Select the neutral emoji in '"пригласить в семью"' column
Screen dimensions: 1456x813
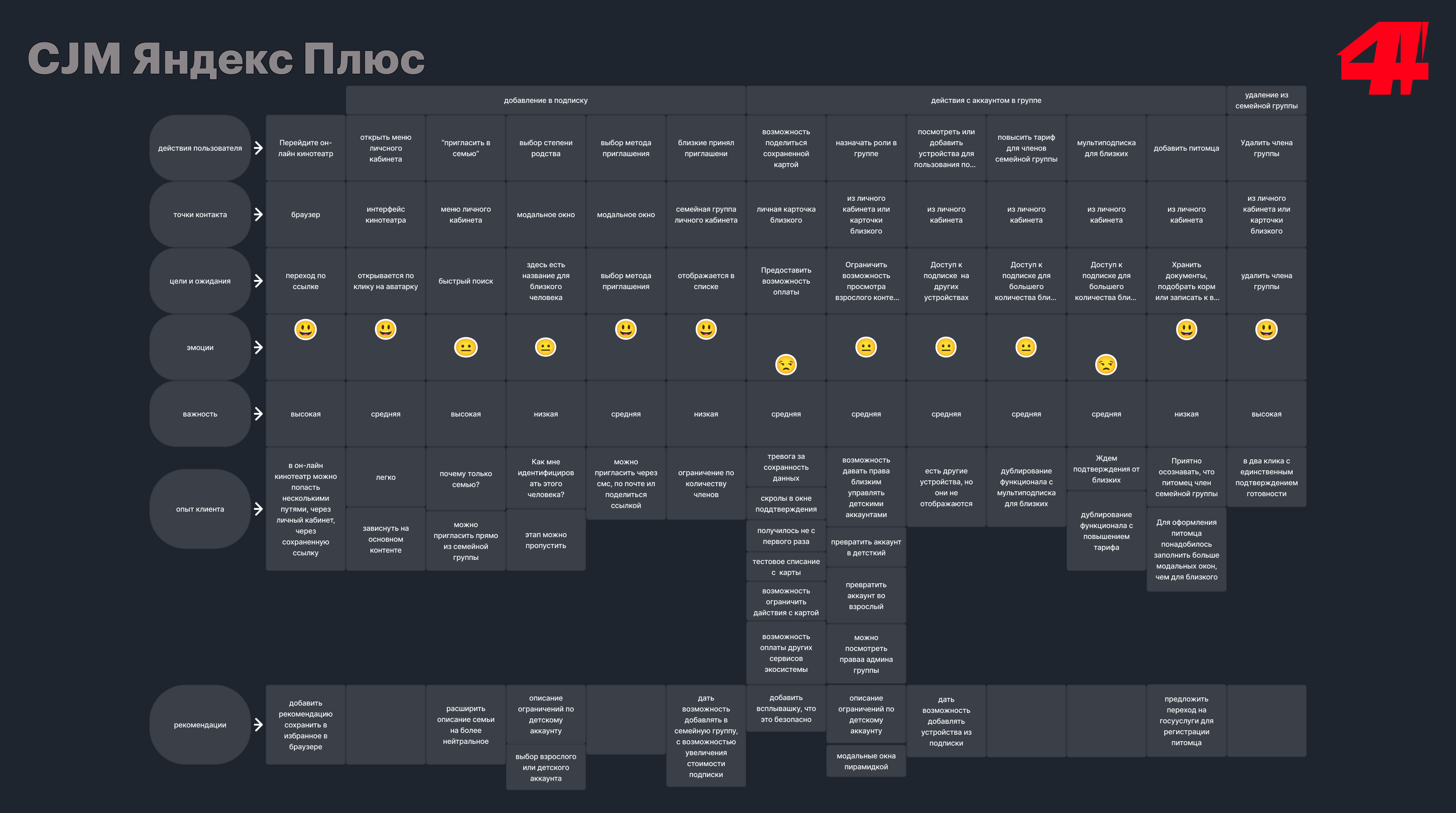466,347
